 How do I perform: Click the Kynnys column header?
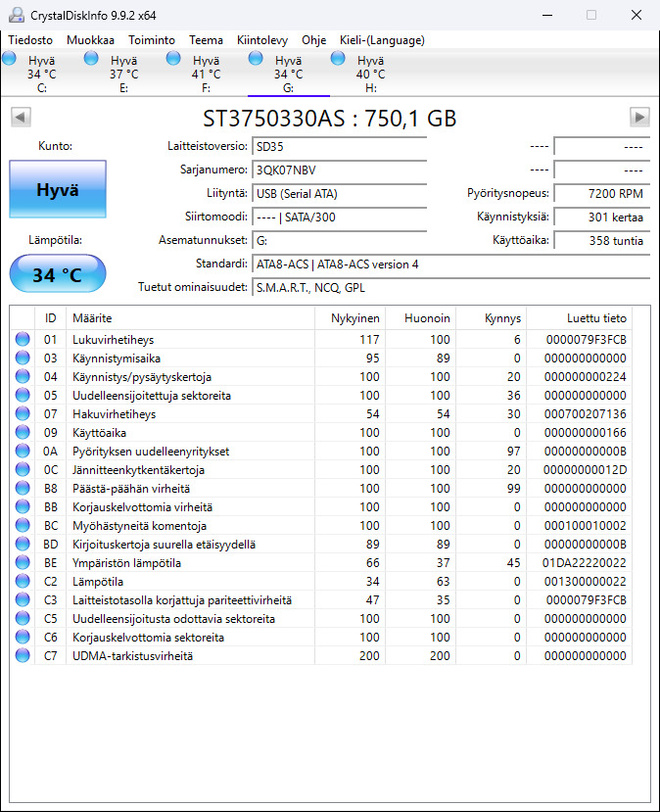[491, 318]
